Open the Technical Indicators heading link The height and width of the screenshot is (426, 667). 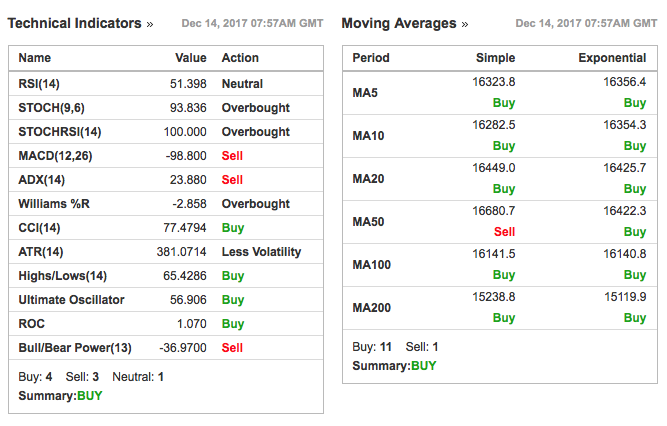74,23
